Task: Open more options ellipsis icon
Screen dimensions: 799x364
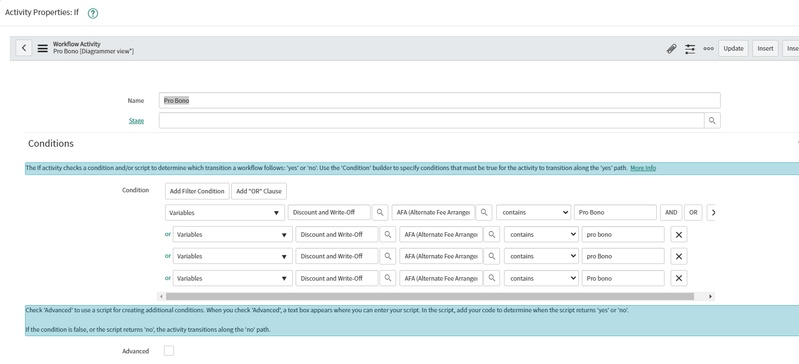Action: tap(708, 48)
